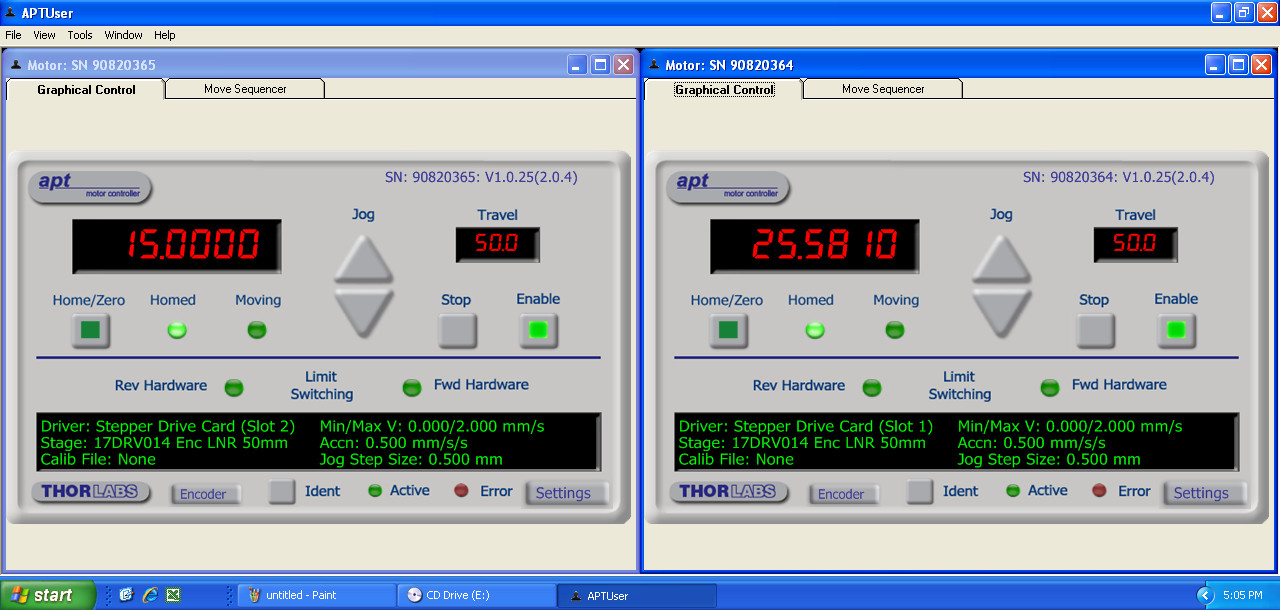This screenshot has height=610, width=1280.
Task: Open the Window menu
Action: pos(124,35)
